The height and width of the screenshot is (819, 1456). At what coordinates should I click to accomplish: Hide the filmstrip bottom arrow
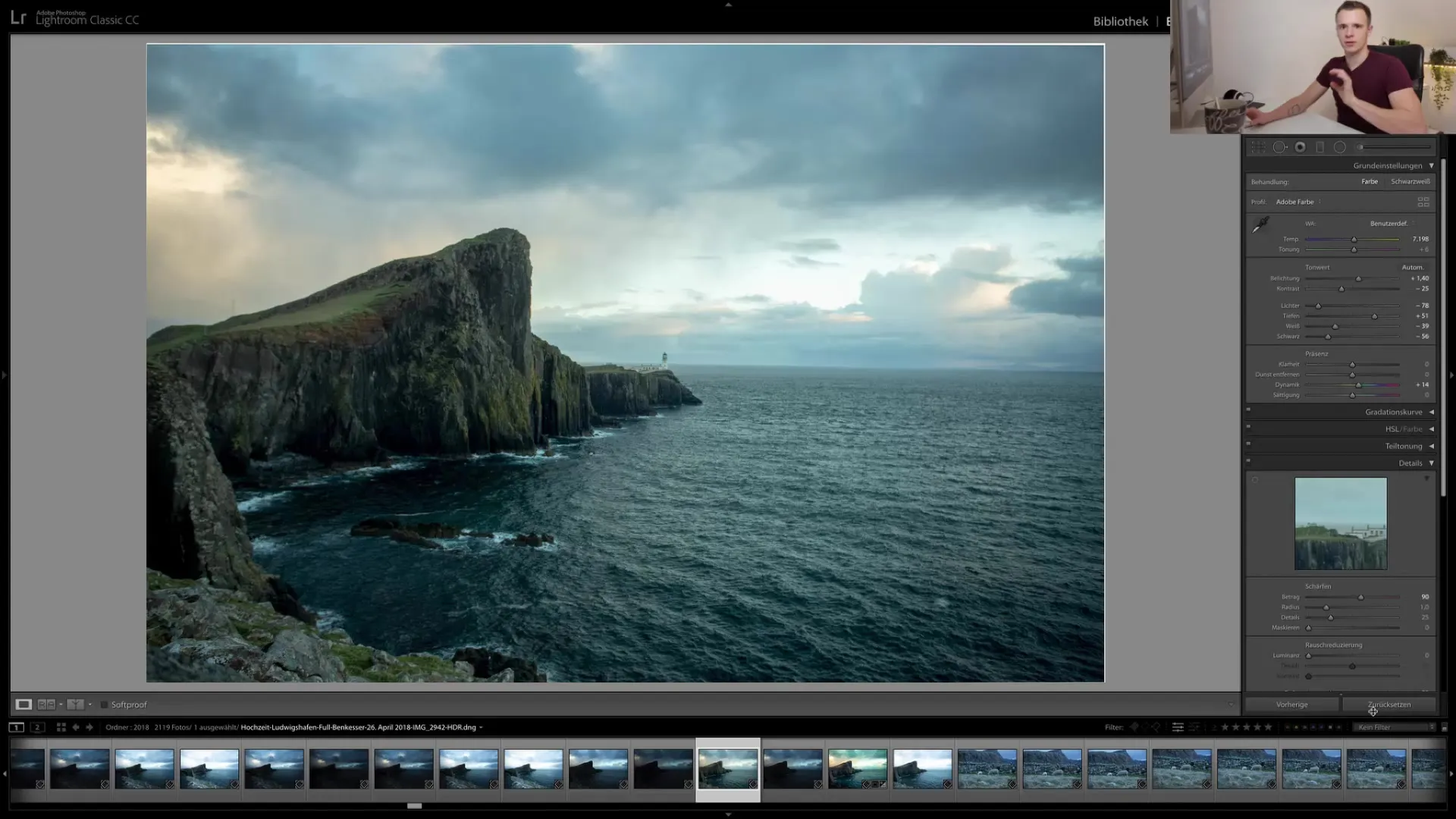click(x=728, y=814)
